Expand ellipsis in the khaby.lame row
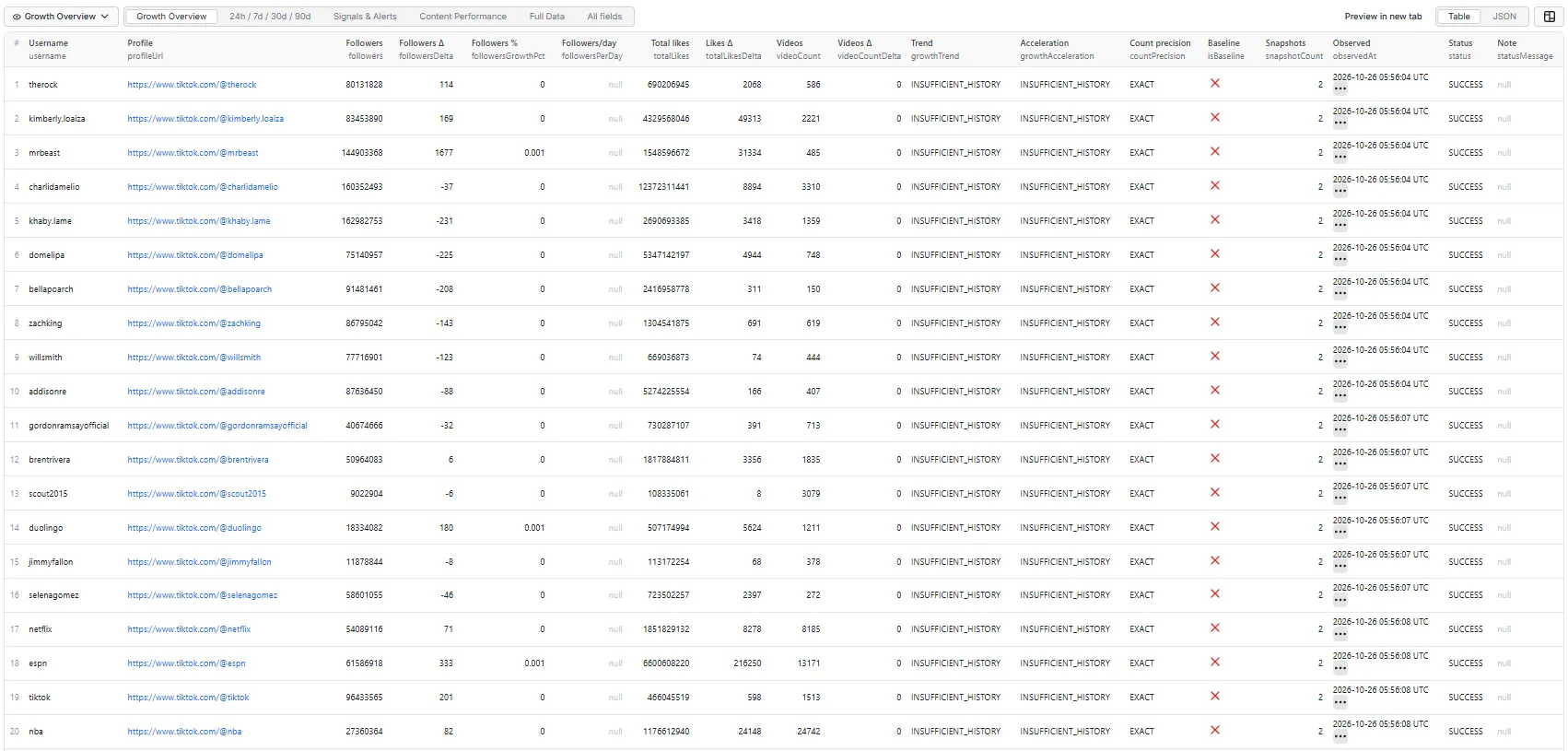This screenshot has height=751, width=1568. pyautogui.click(x=1340, y=226)
